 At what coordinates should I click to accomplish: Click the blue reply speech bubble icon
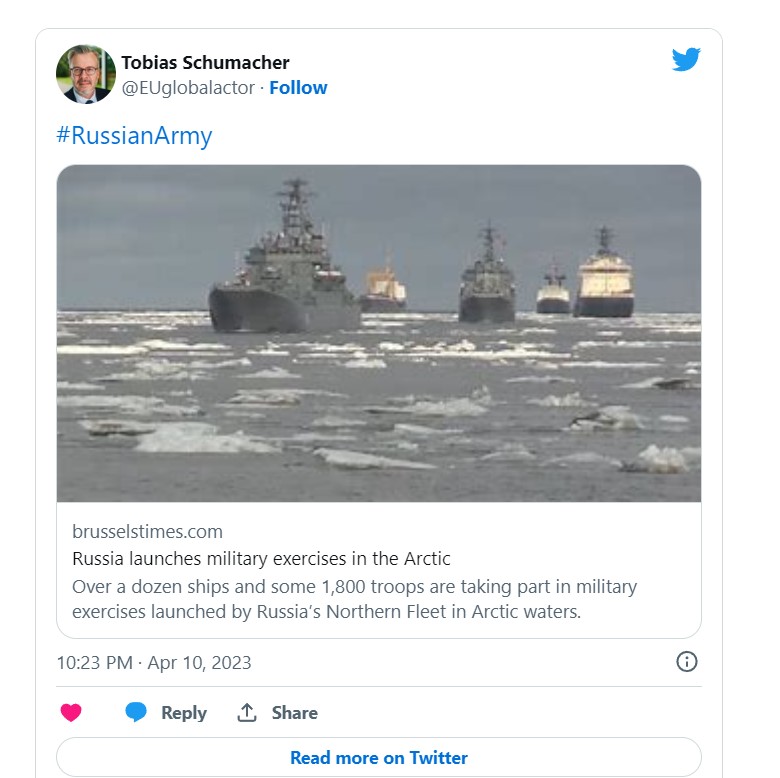(136, 713)
